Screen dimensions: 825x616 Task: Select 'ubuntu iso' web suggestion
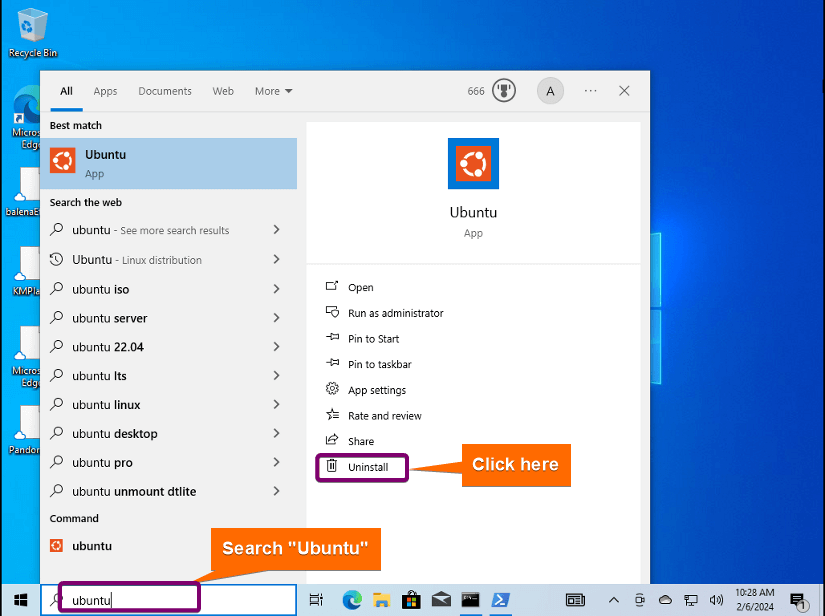[x=100, y=289]
